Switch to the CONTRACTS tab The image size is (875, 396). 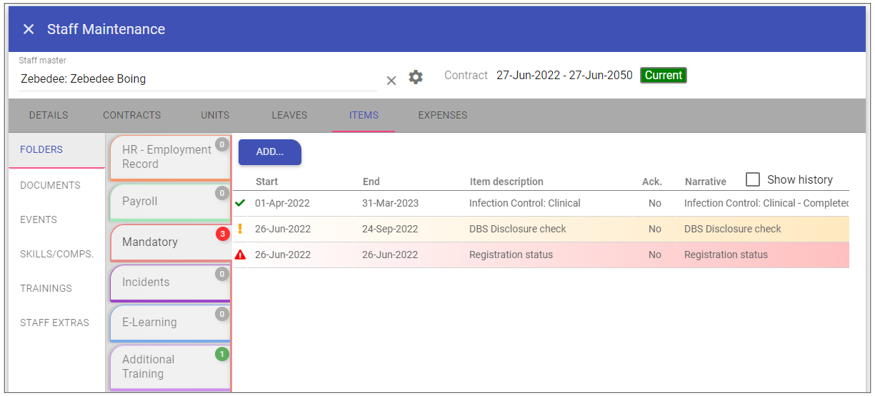[132, 115]
